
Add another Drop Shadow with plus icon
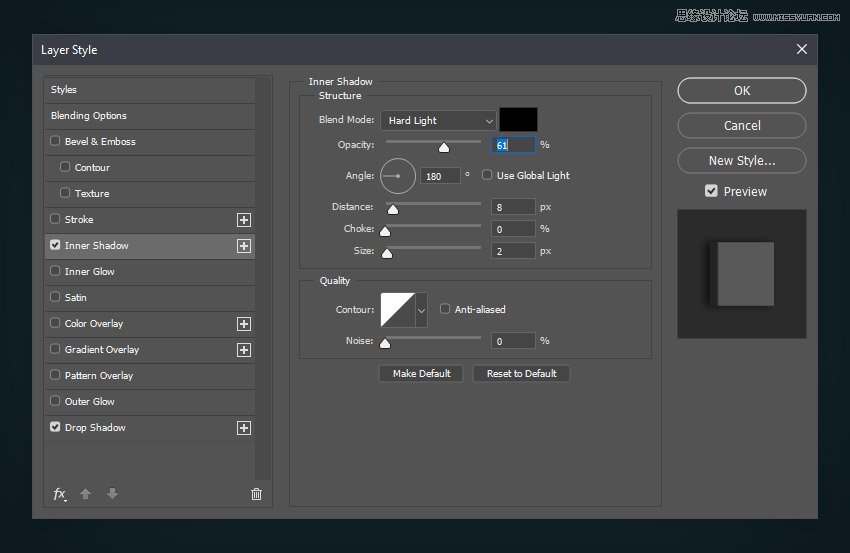[x=243, y=428]
